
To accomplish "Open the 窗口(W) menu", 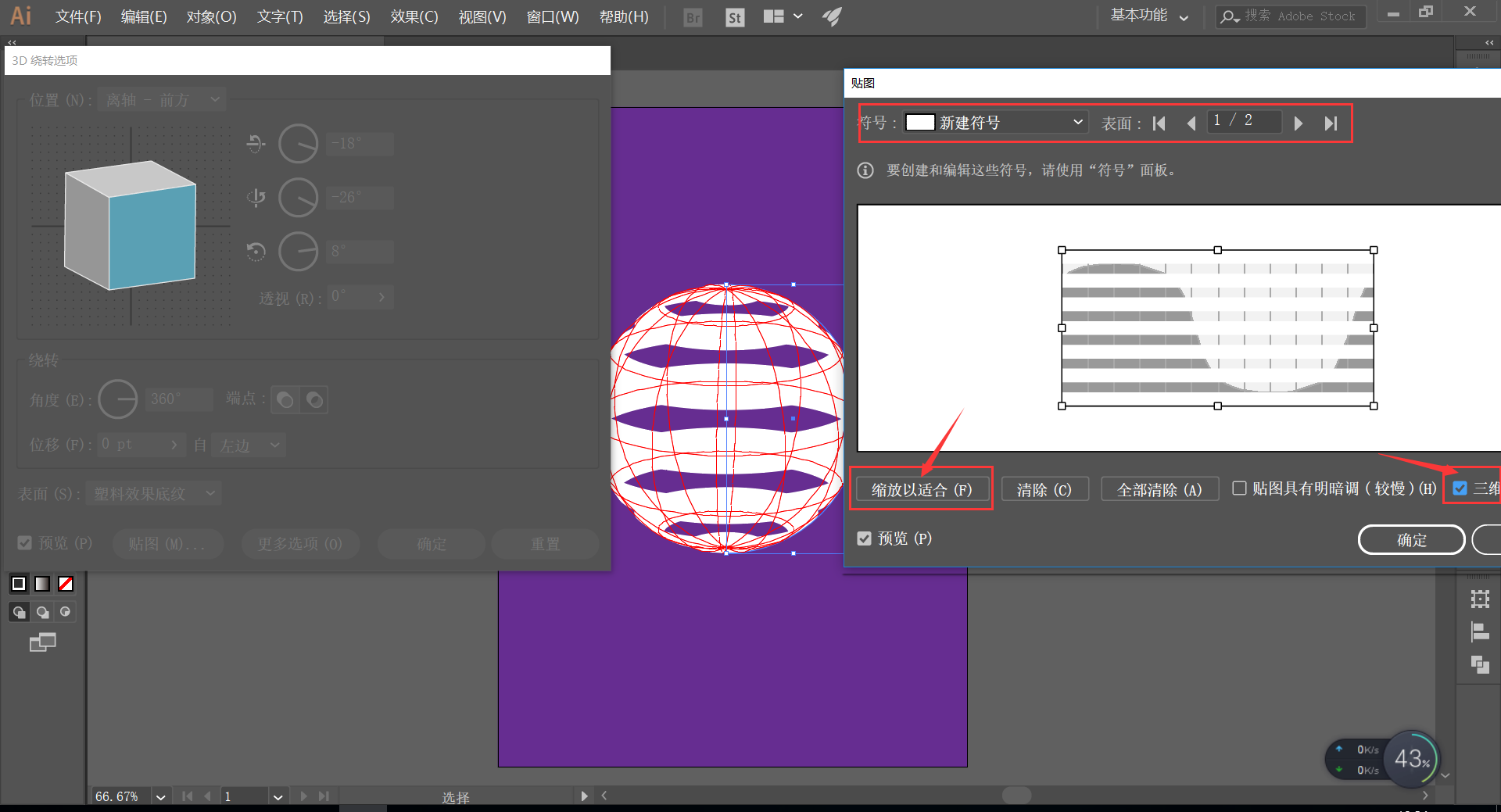I will pos(553,16).
